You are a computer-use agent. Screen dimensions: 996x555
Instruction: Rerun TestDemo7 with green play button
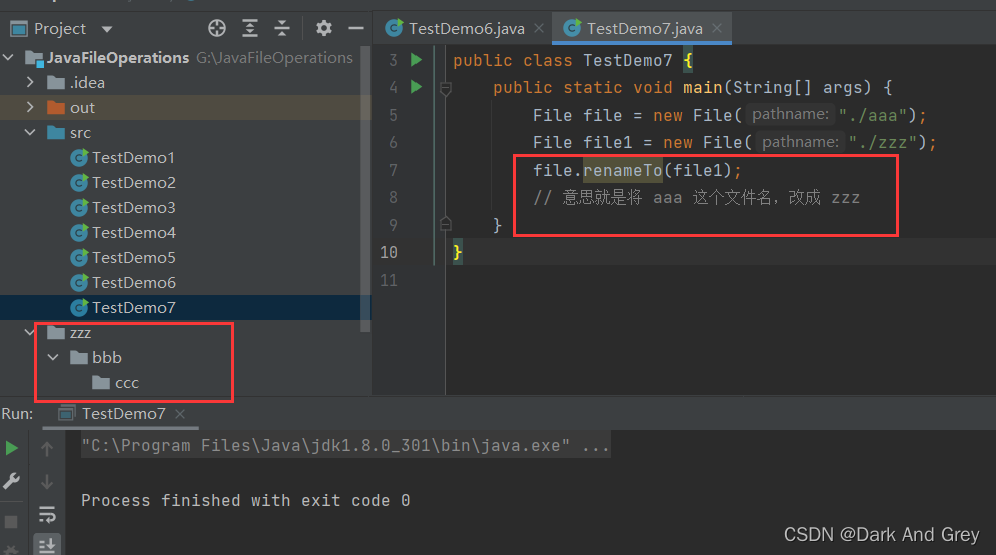coord(11,448)
